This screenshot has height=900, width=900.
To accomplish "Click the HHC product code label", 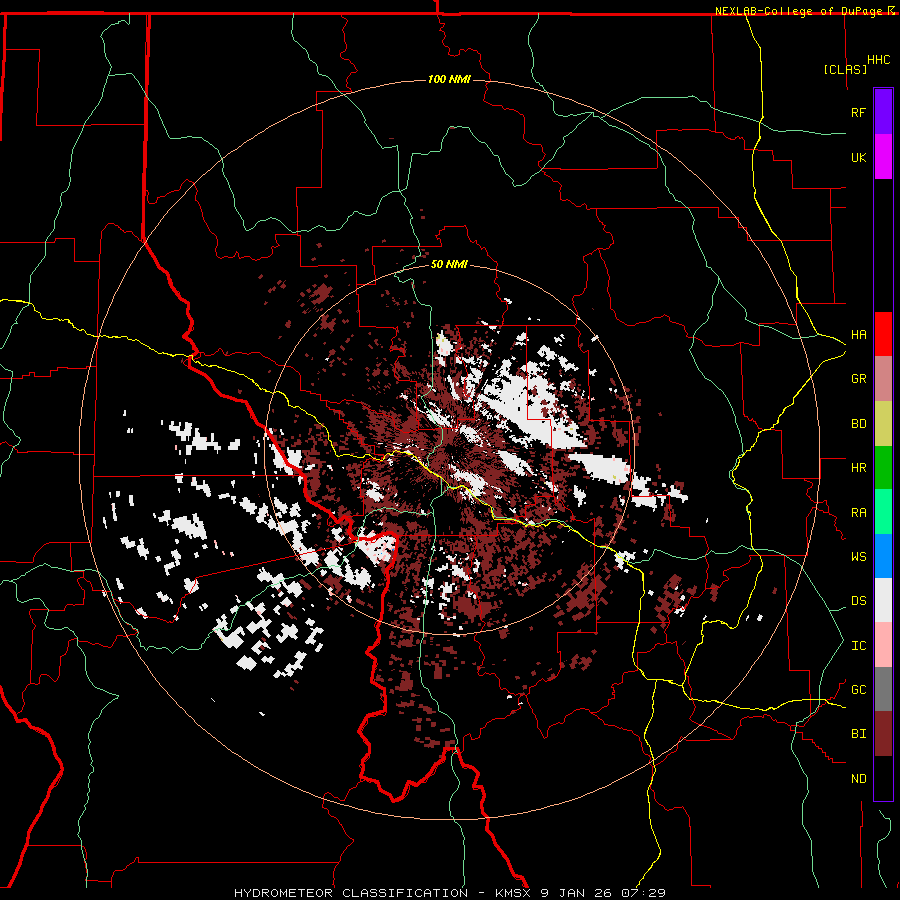I will [879, 60].
